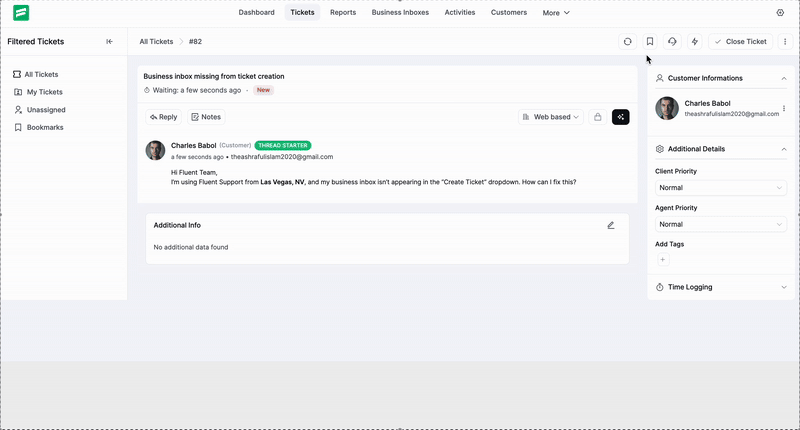Click the settings gear icon
This screenshot has width=800, height=430.
780,13
